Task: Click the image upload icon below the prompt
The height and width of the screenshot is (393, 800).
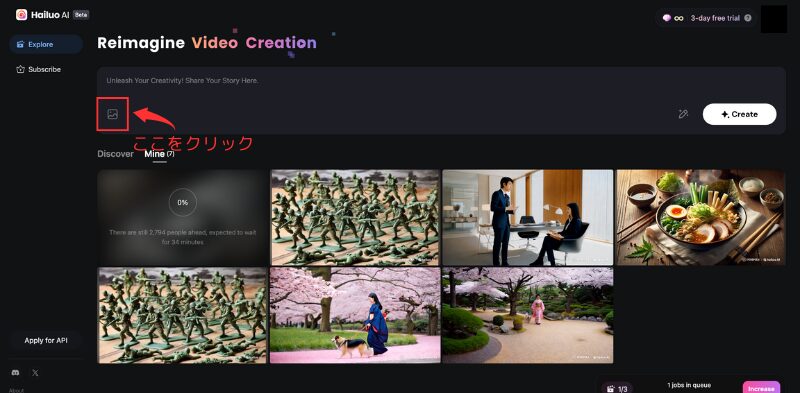Action: (113, 114)
